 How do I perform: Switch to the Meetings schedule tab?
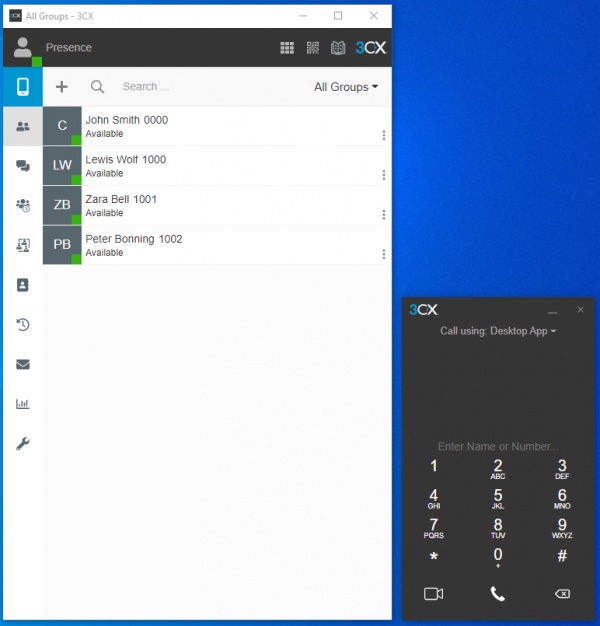22,205
